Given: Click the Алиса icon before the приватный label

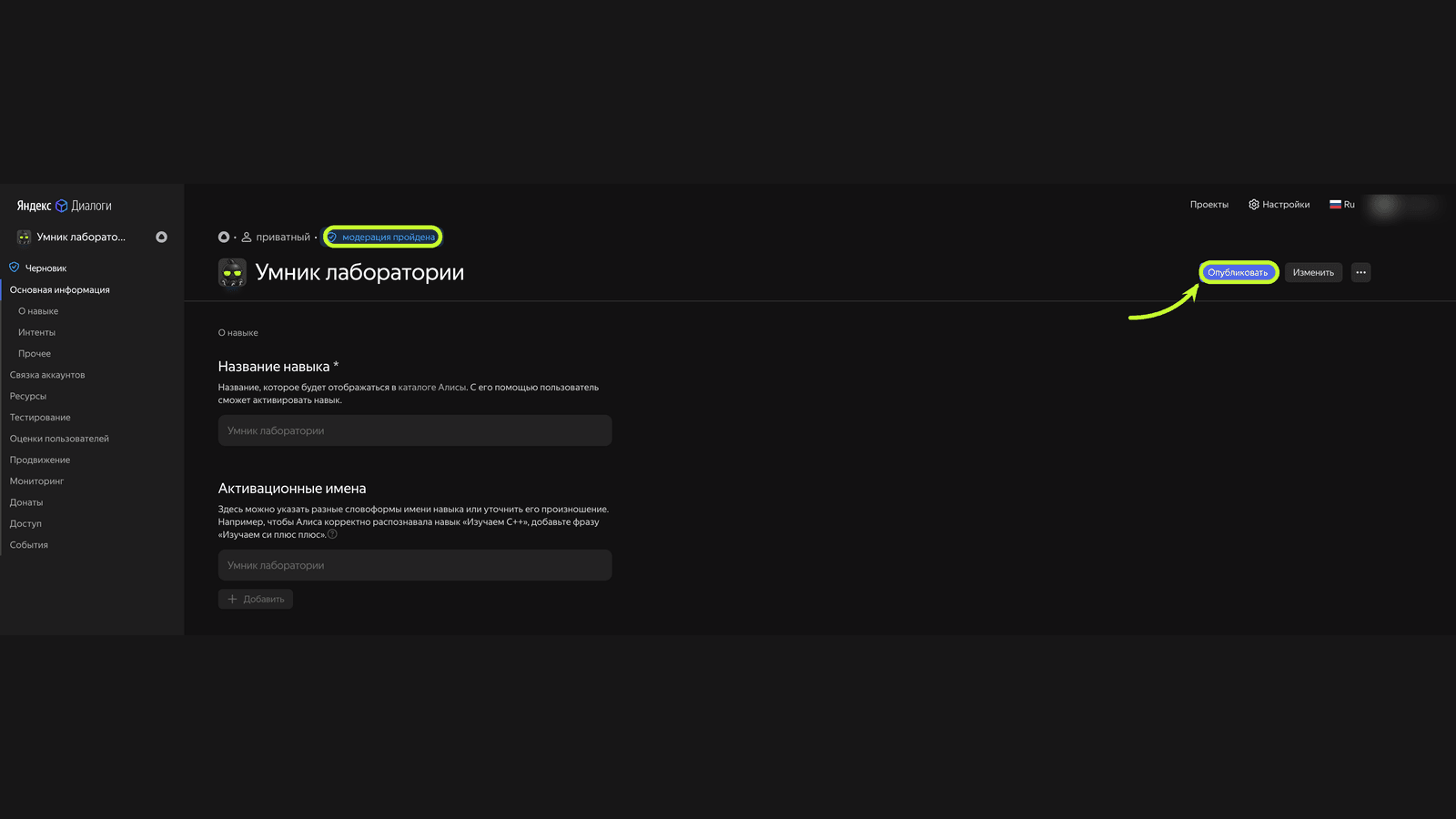Looking at the screenshot, I should pos(224,237).
